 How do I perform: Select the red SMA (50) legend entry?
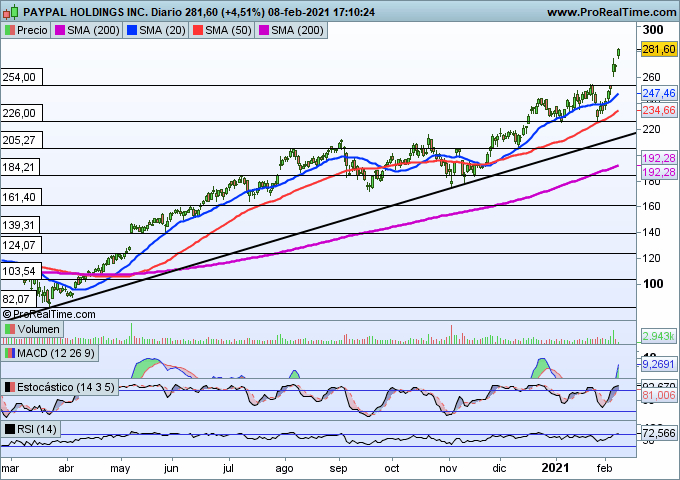pos(222,30)
